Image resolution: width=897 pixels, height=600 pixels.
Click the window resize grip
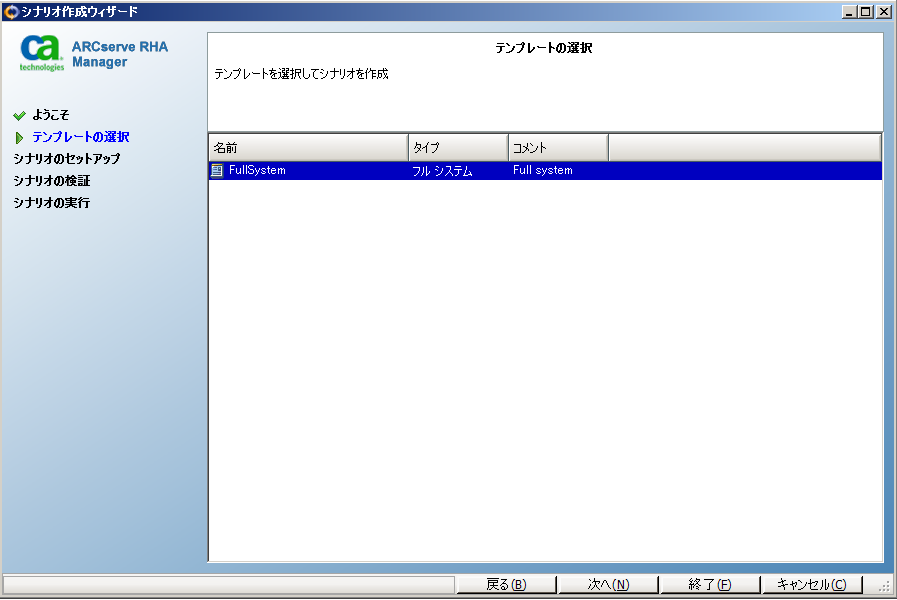coord(885,586)
